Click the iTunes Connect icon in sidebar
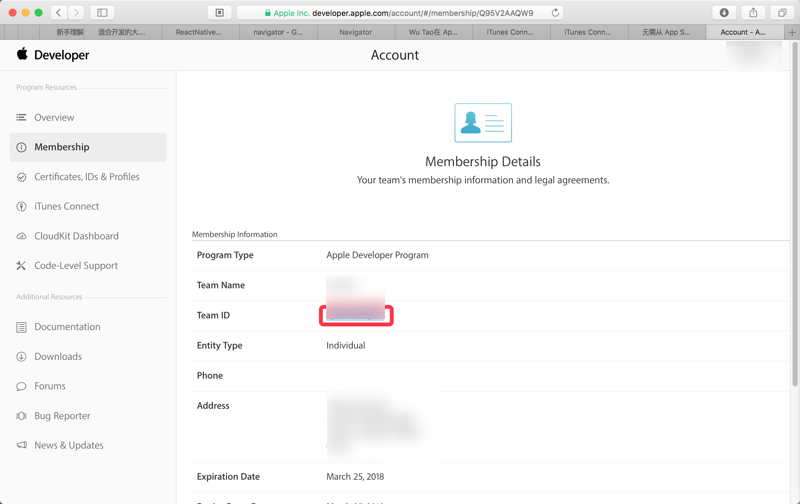This screenshot has height=504, width=800. (21, 207)
